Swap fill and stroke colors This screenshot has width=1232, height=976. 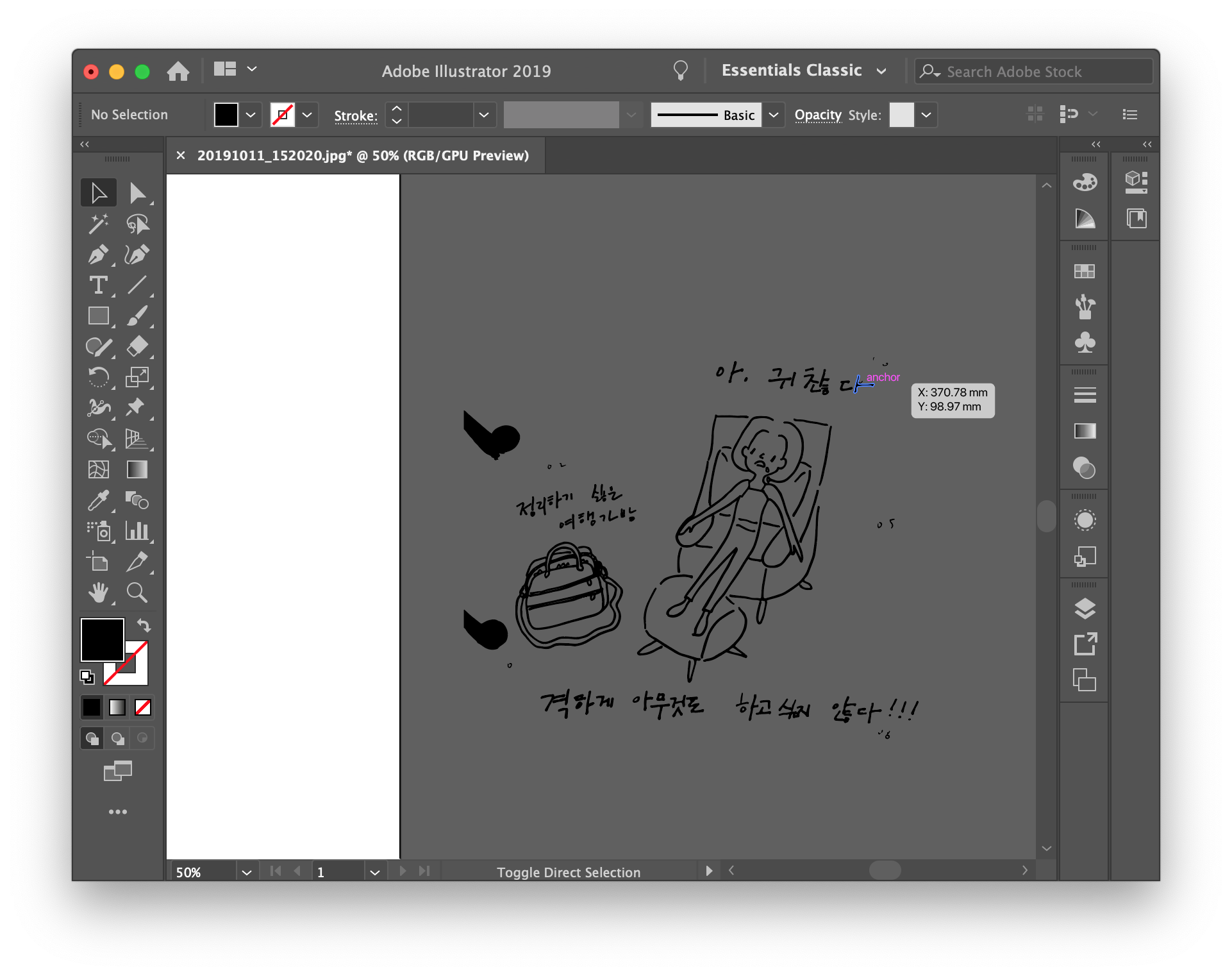tap(144, 625)
